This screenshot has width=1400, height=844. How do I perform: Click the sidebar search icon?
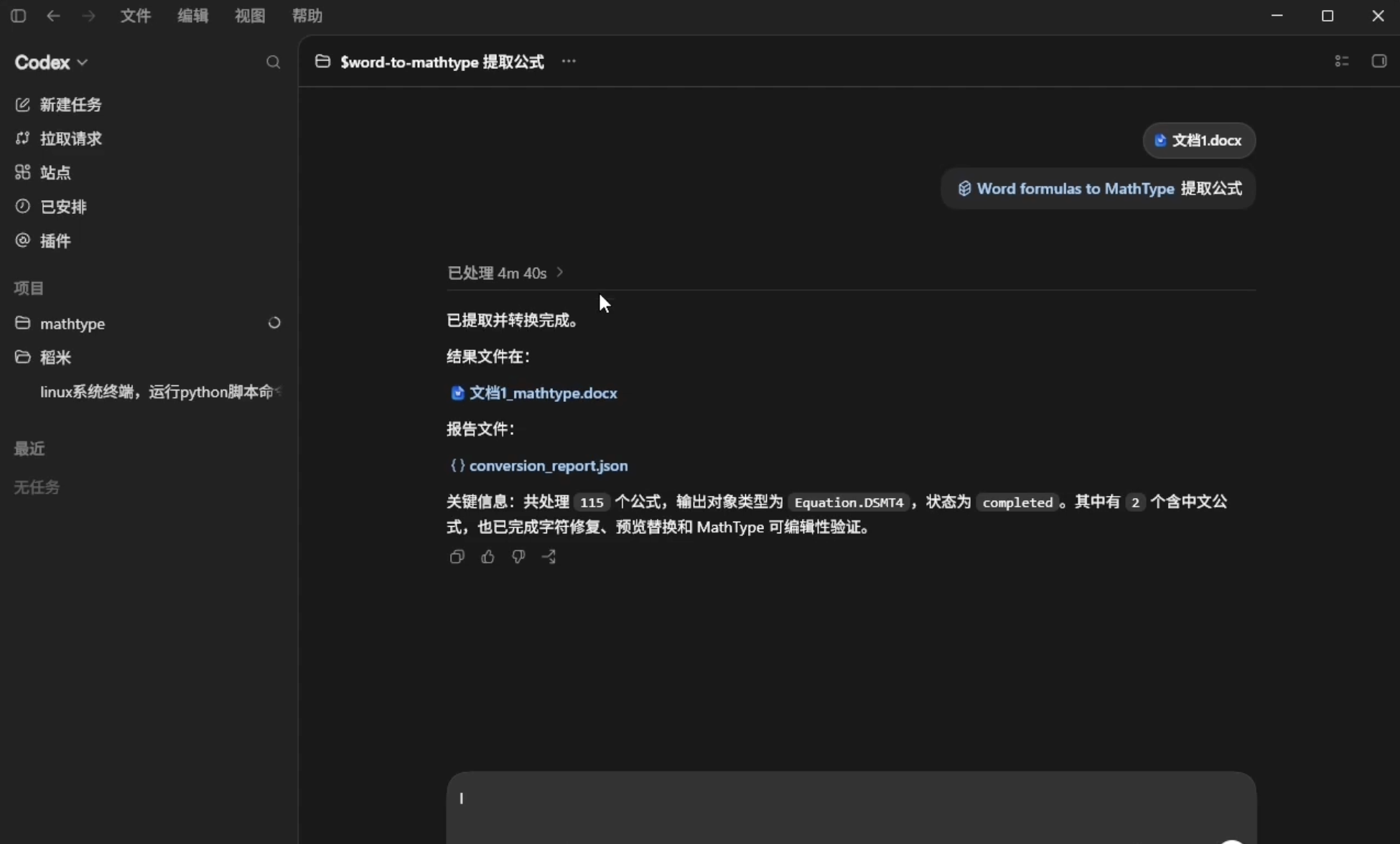coord(273,62)
